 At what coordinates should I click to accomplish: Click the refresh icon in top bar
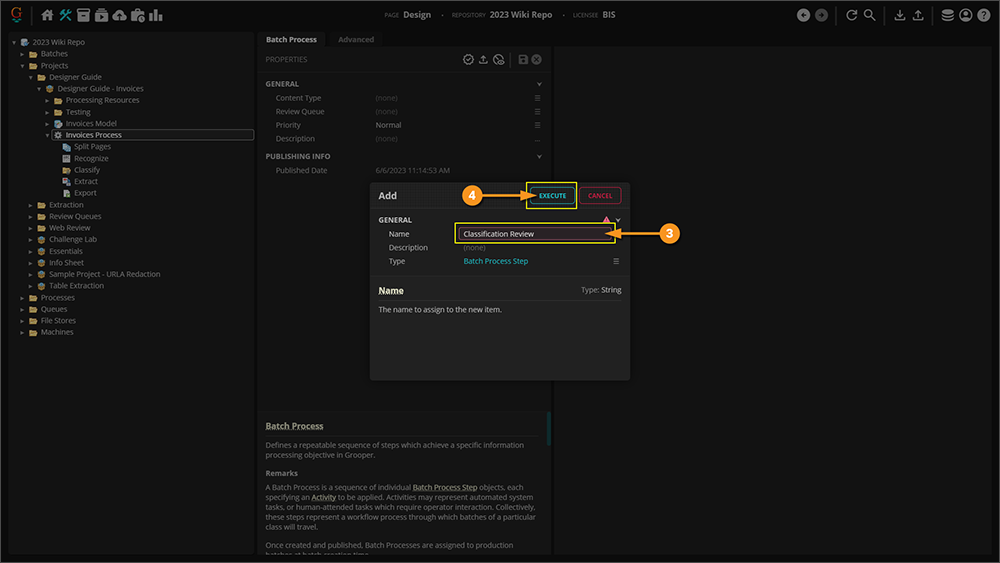point(852,15)
